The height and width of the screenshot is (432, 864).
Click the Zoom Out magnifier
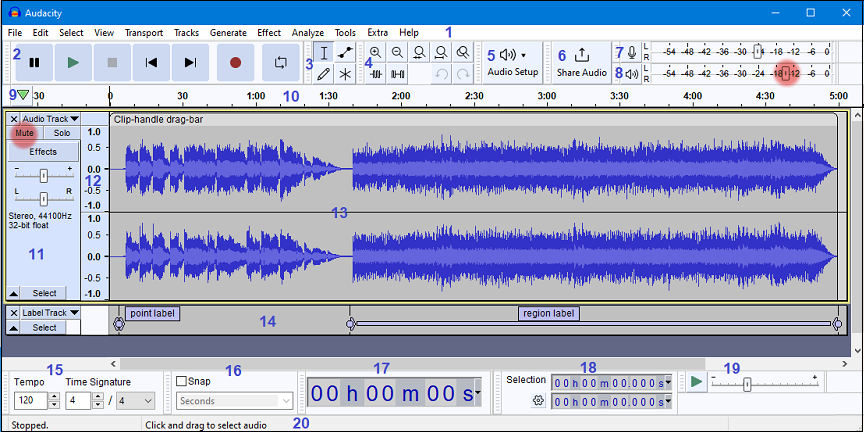[x=397, y=53]
